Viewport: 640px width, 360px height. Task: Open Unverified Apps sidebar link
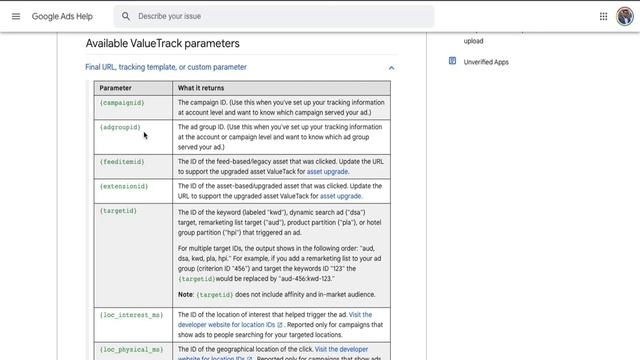[x=486, y=62]
